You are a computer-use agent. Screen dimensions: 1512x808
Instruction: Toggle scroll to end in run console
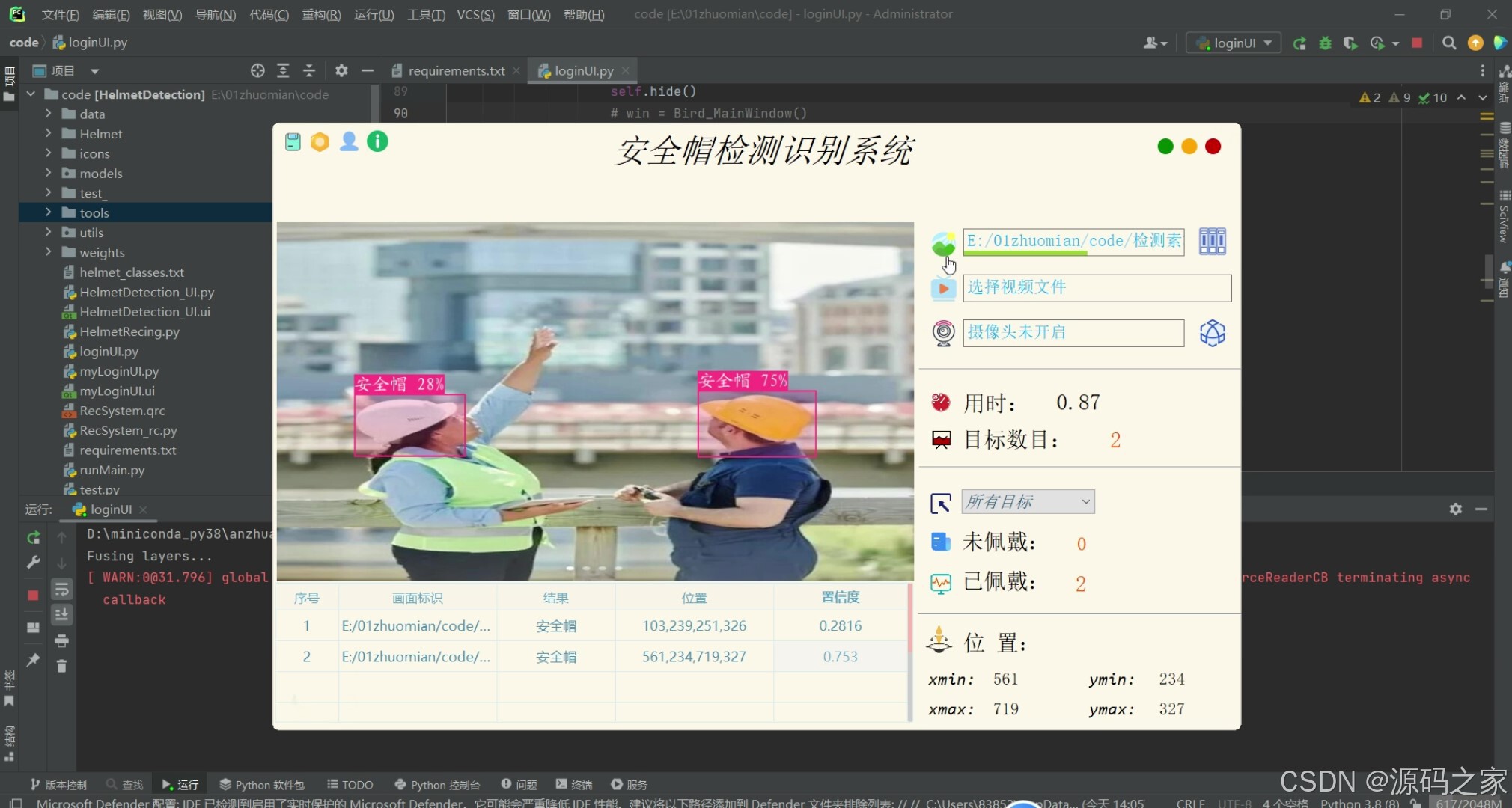click(x=61, y=615)
